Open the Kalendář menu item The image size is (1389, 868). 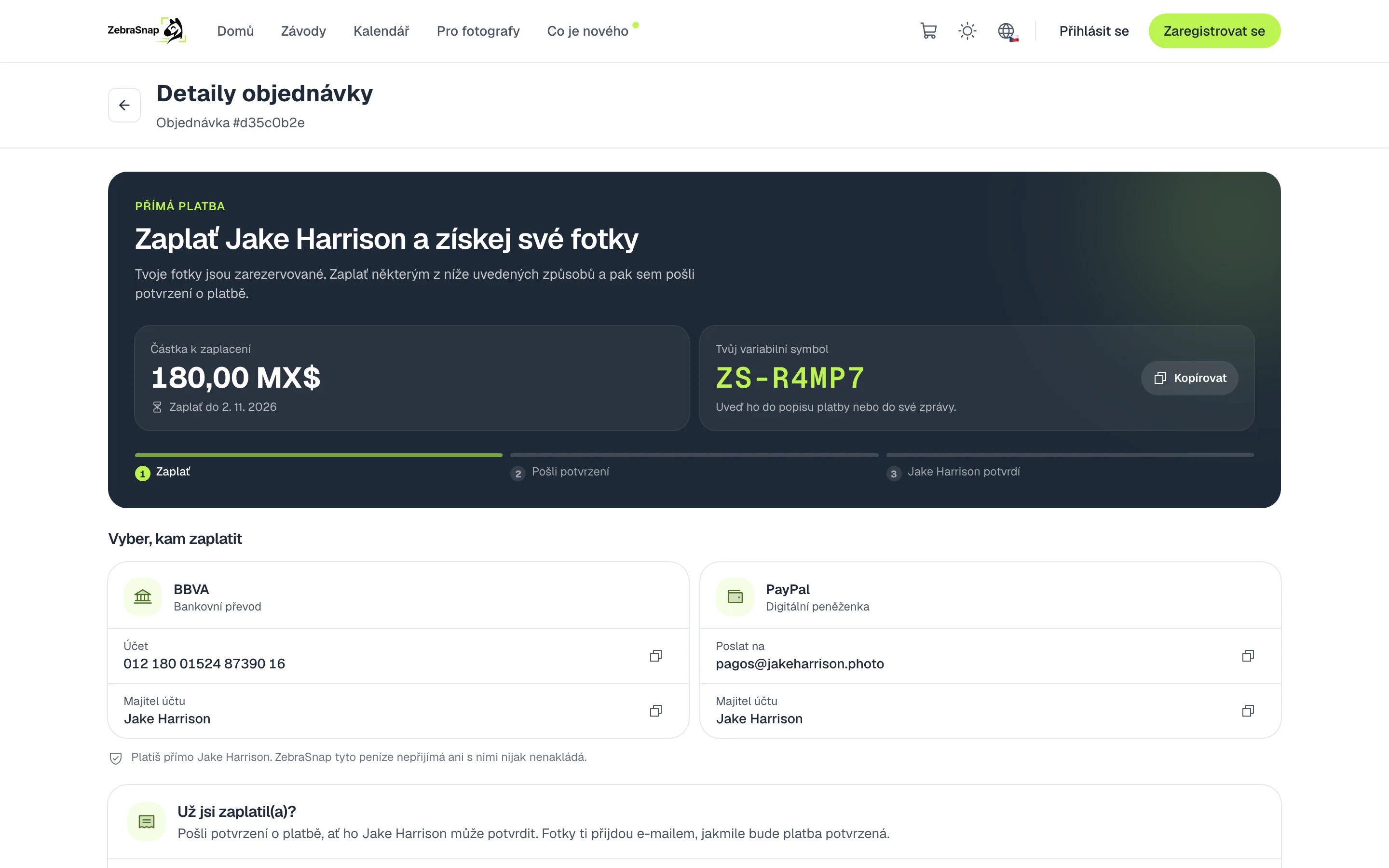click(381, 31)
